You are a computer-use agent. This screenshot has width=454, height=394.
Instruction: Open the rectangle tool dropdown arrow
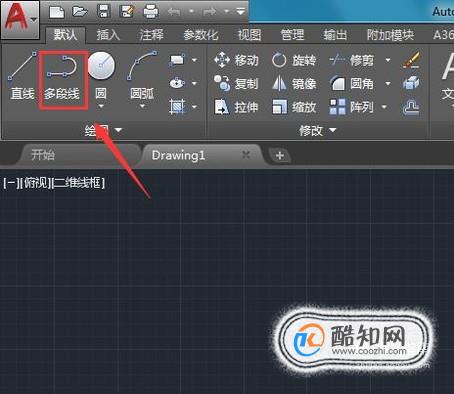(194, 60)
